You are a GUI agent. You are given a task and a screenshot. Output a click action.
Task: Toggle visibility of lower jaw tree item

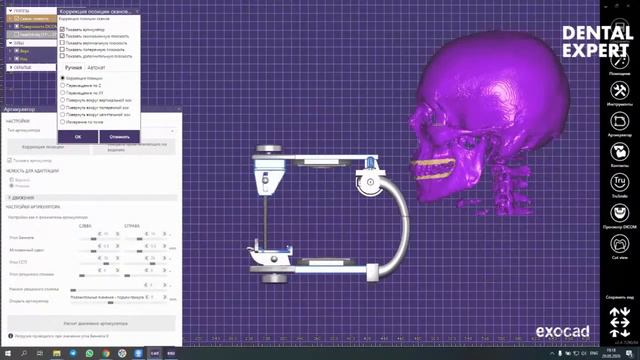click(x=17, y=59)
